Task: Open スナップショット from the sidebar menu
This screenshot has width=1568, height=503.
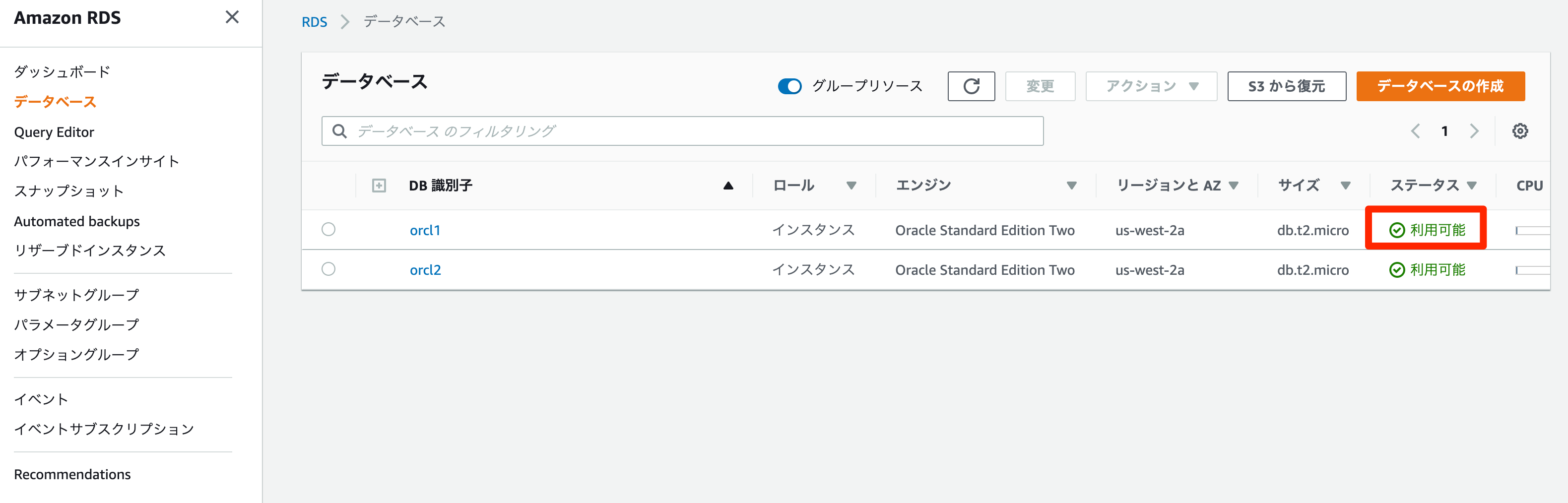Action: pos(67,190)
